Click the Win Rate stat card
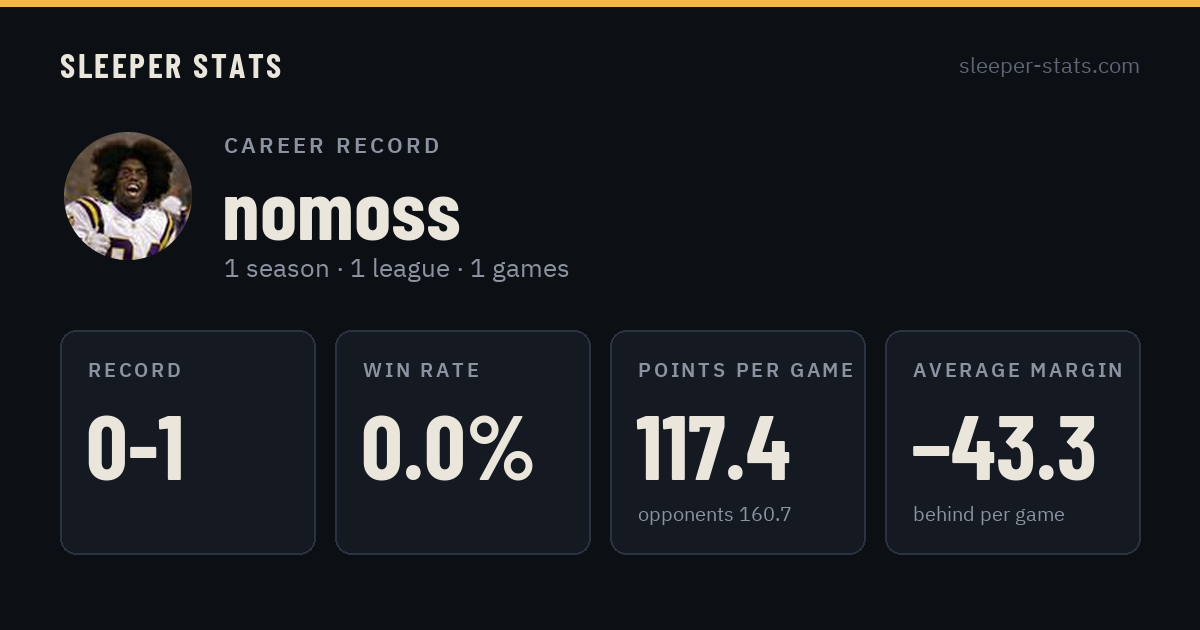Image resolution: width=1200 pixels, height=630 pixels. point(463,442)
